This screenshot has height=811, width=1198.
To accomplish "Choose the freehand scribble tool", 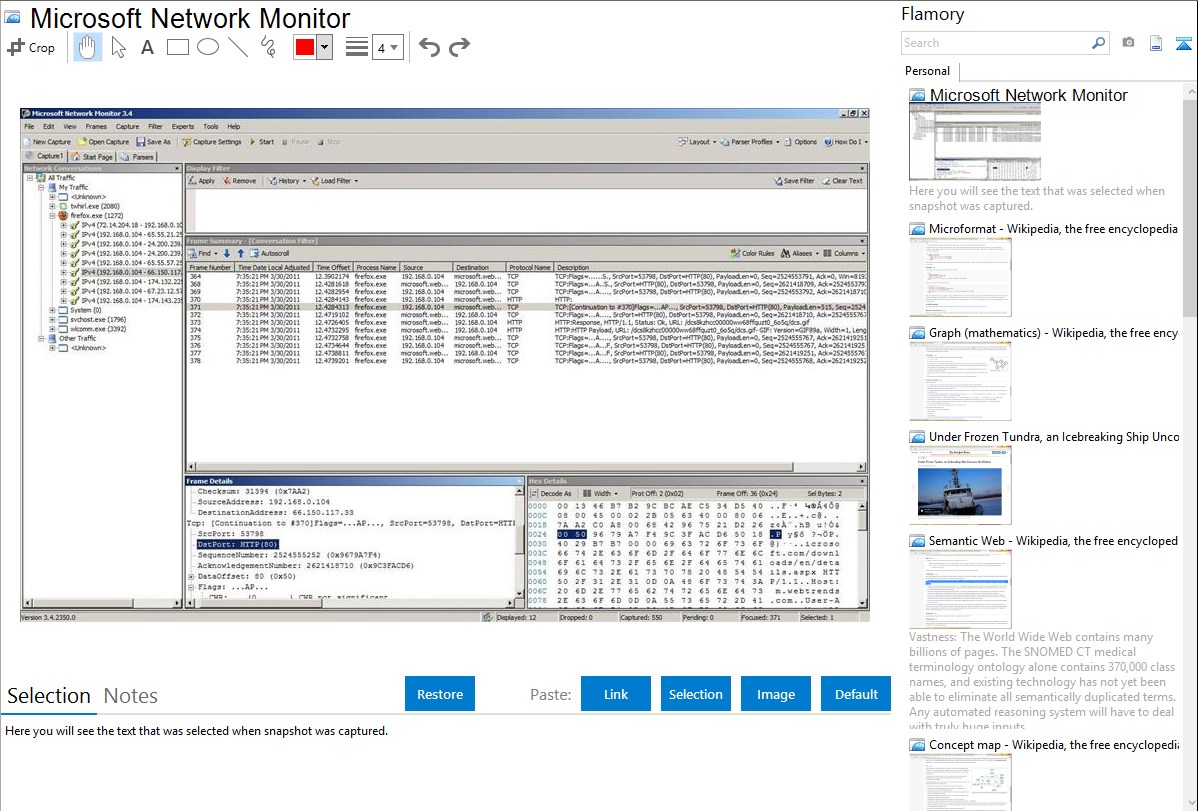I will [268, 47].
